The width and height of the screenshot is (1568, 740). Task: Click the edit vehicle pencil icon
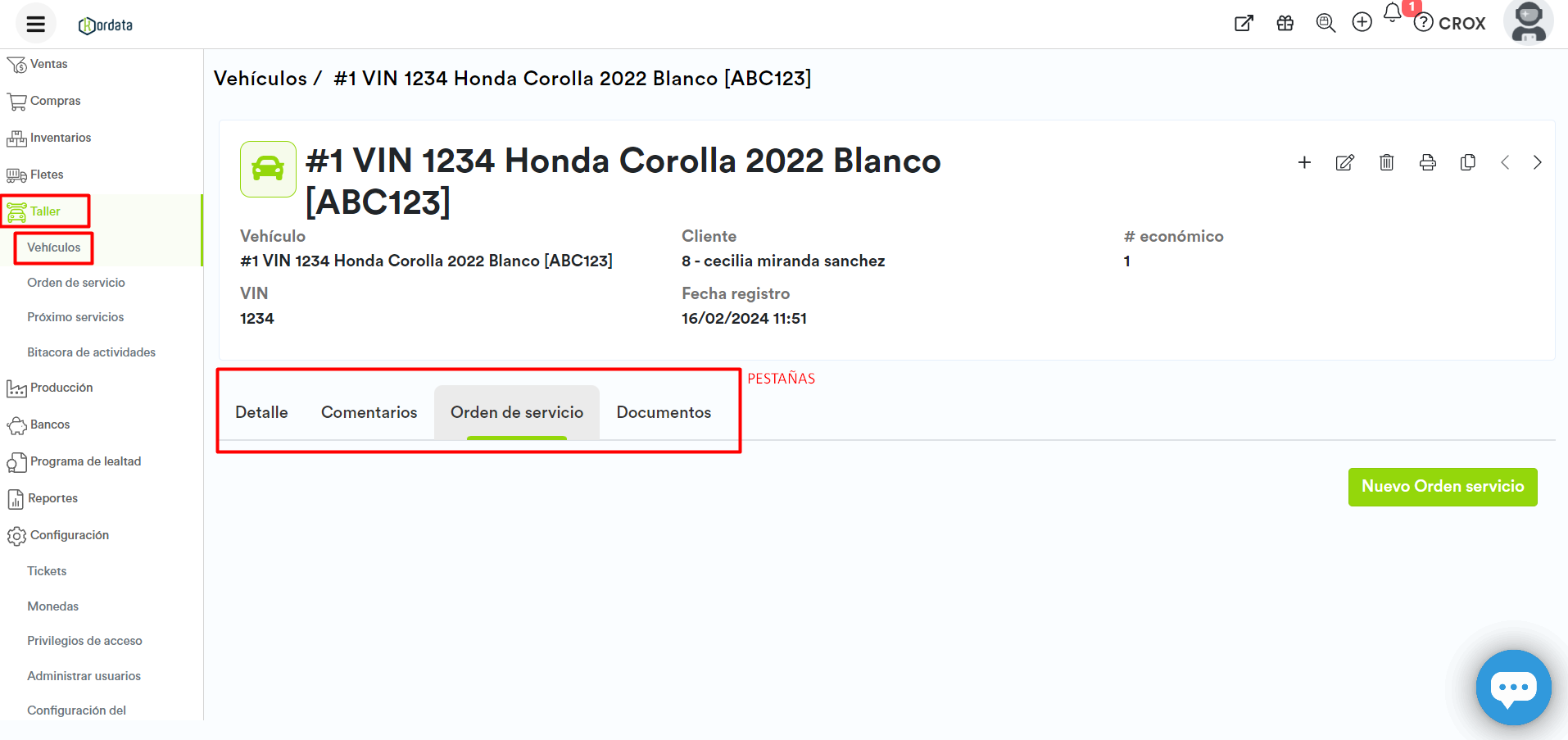1345,162
